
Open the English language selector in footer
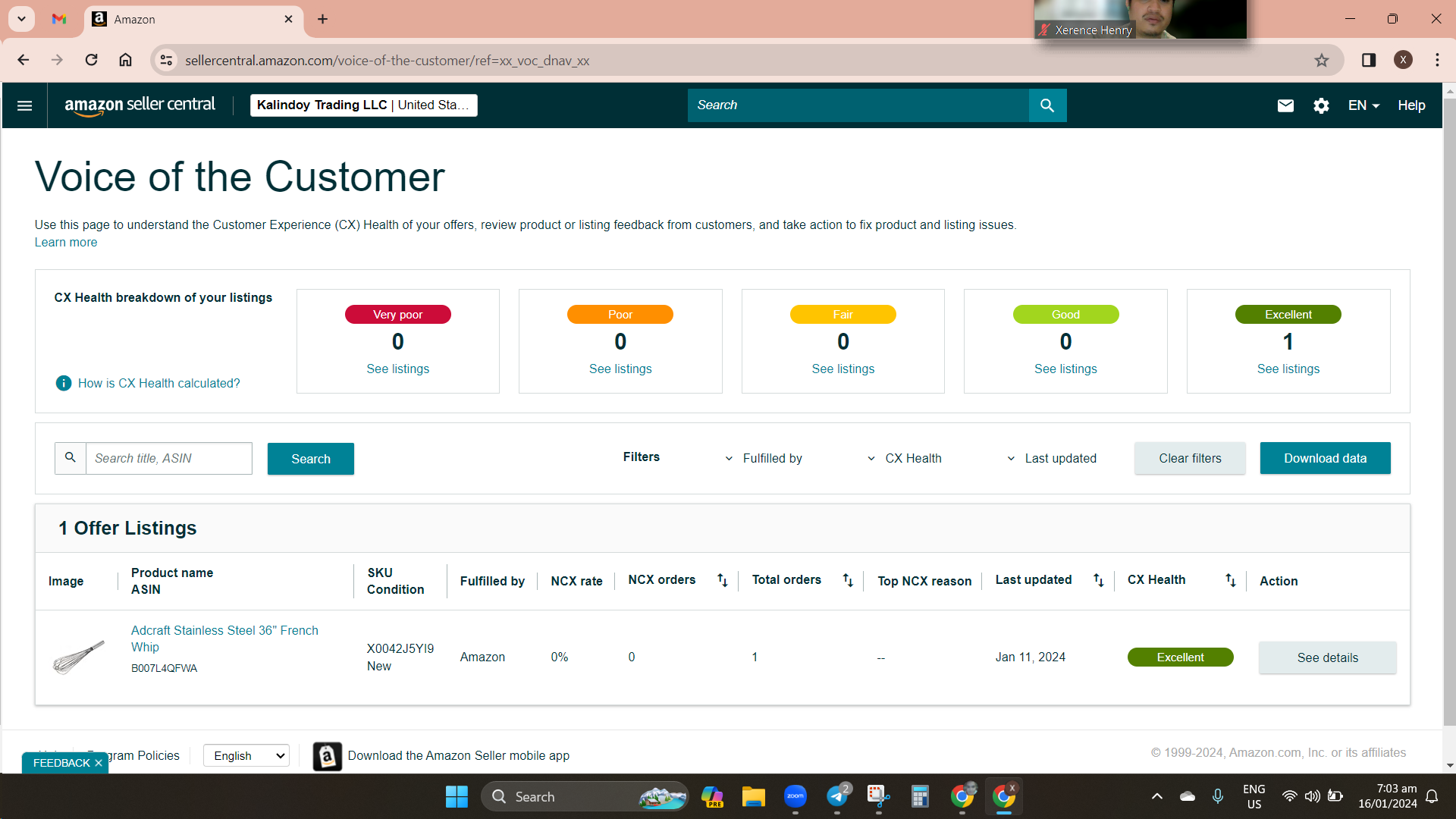pos(246,756)
